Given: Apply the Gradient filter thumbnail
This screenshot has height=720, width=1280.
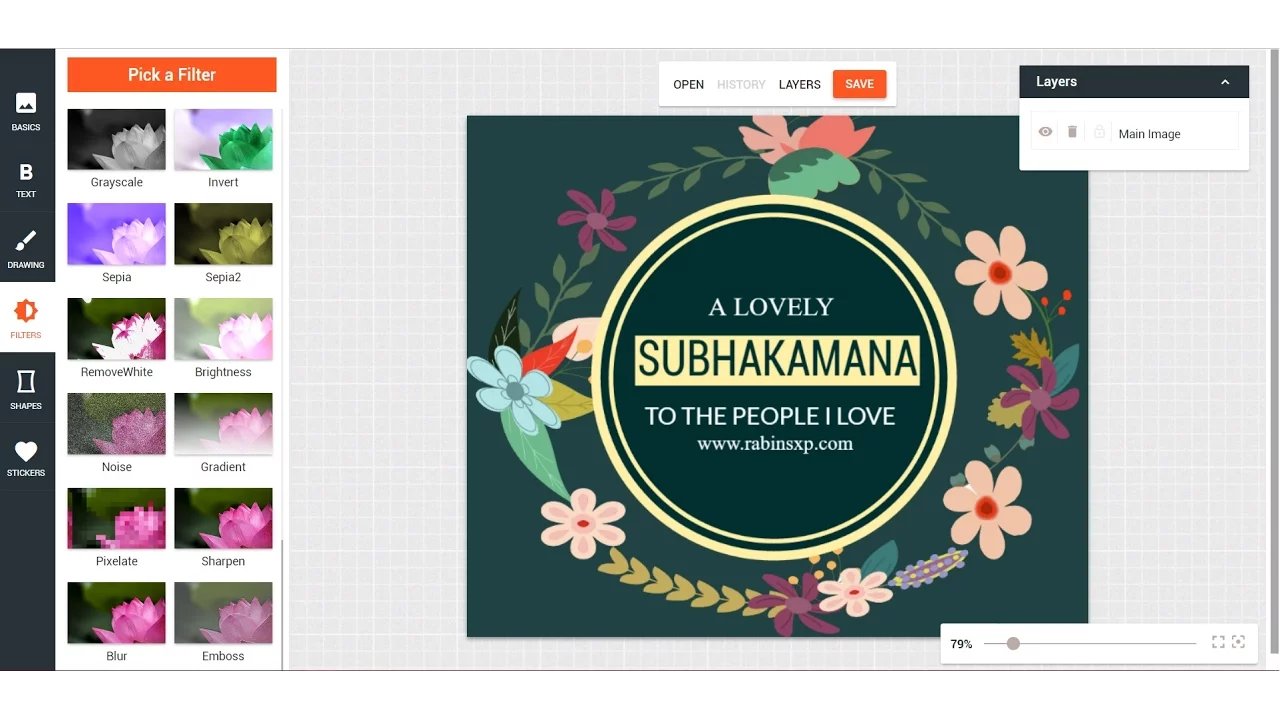Looking at the screenshot, I should 223,424.
